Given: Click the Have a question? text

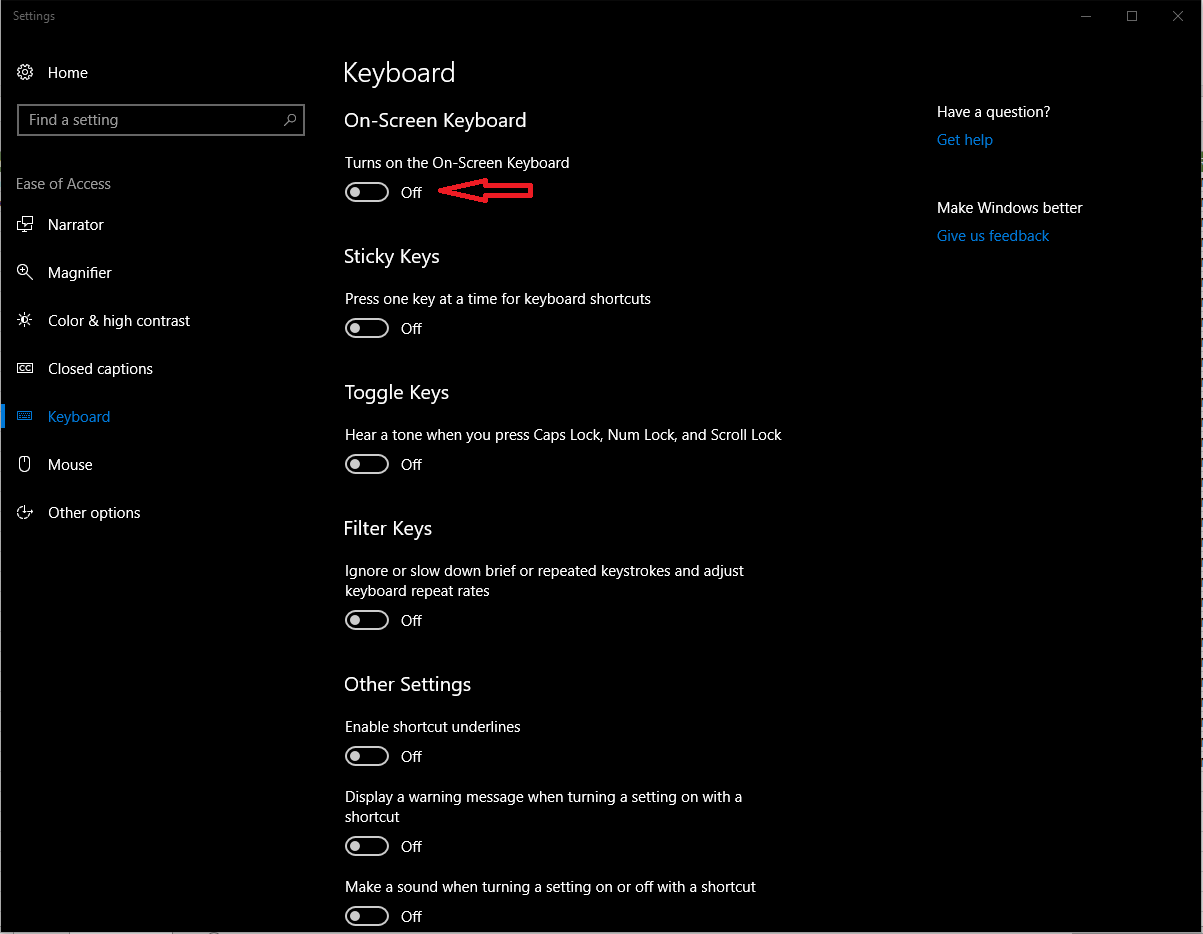Looking at the screenshot, I should 994,112.
